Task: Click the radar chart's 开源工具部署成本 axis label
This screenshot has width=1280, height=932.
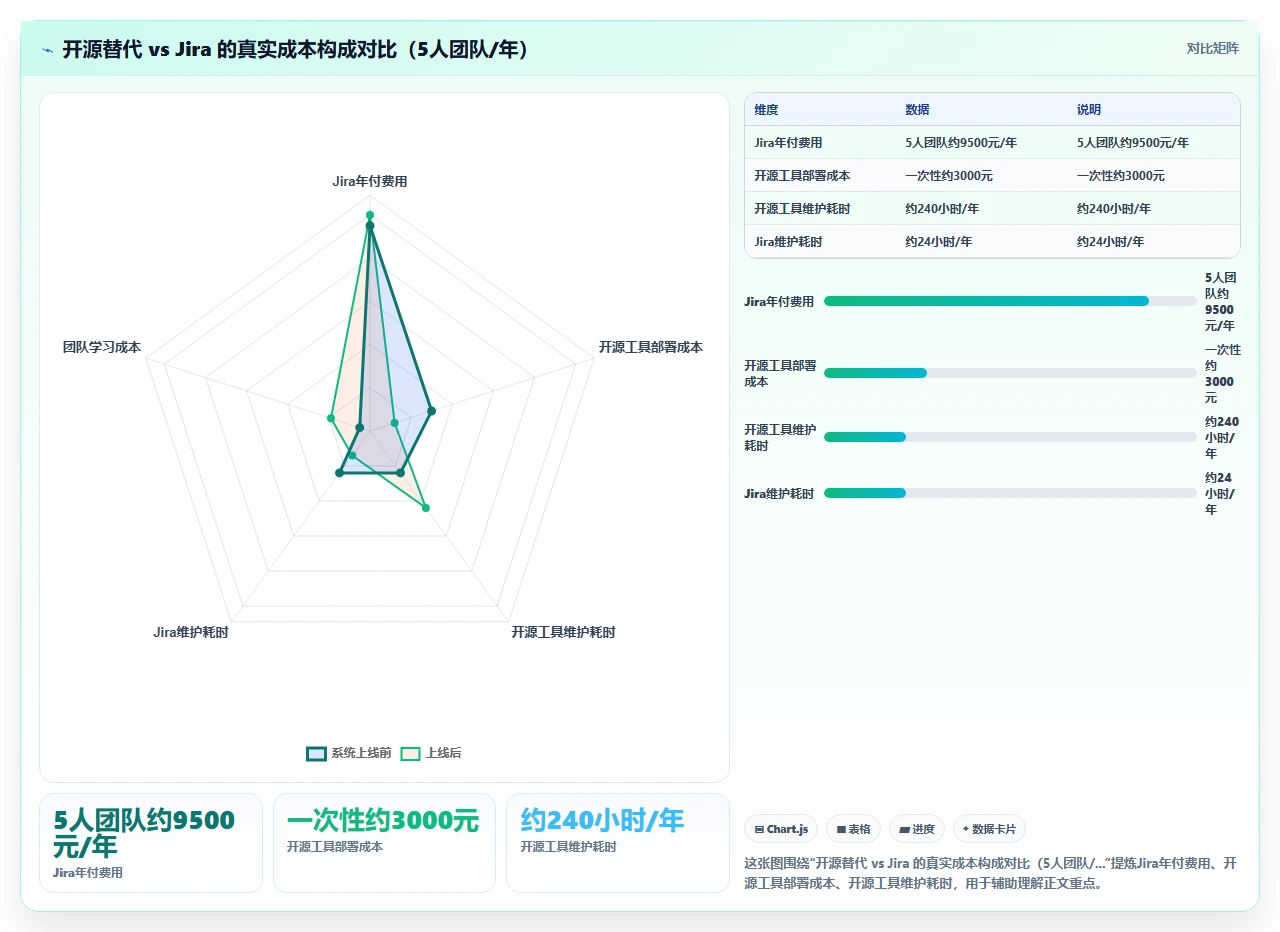Action: pyautogui.click(x=651, y=347)
